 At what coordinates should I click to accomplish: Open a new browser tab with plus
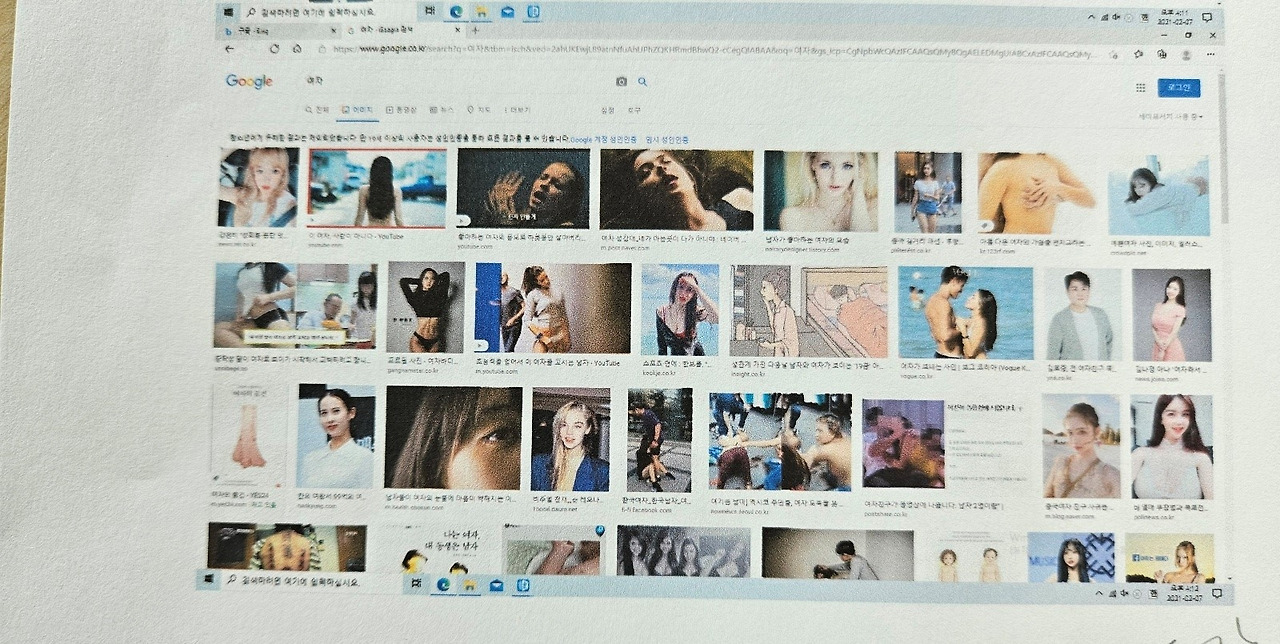[x=475, y=30]
